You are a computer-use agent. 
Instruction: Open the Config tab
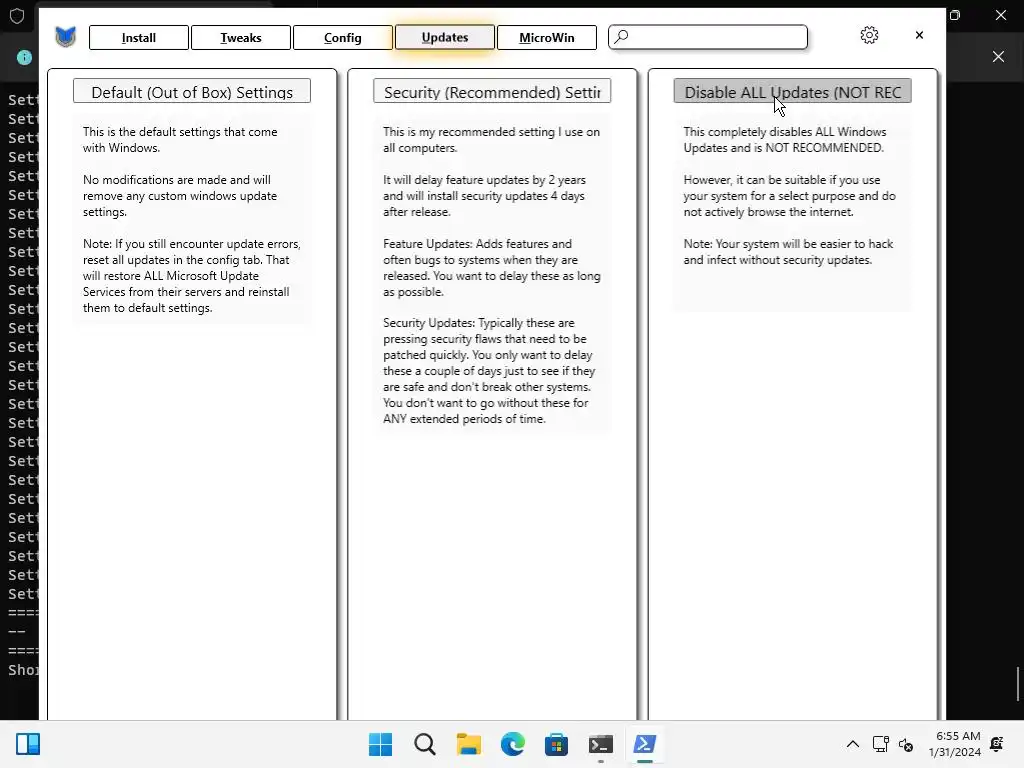click(342, 37)
